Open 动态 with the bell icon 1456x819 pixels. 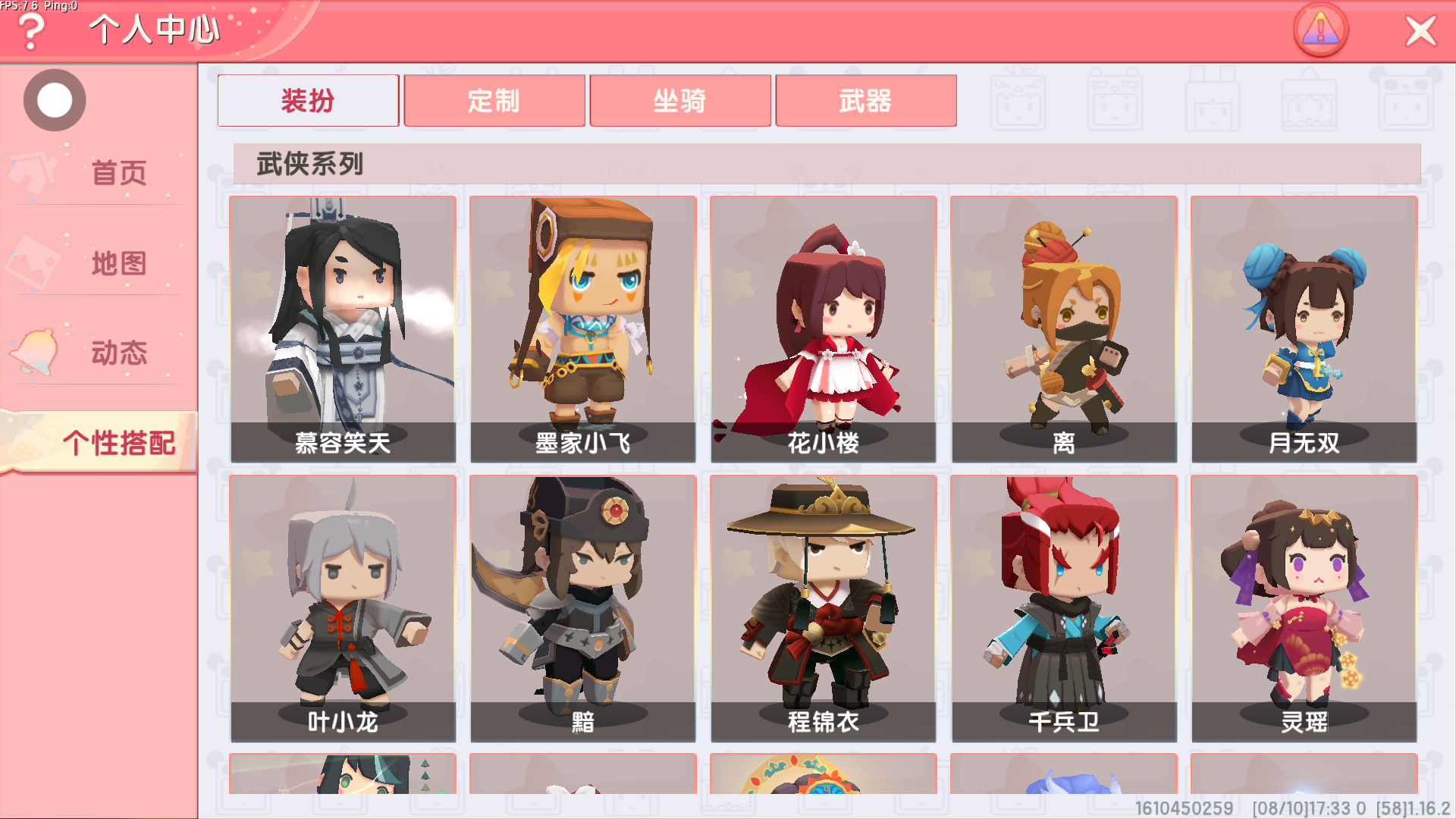click(x=99, y=353)
